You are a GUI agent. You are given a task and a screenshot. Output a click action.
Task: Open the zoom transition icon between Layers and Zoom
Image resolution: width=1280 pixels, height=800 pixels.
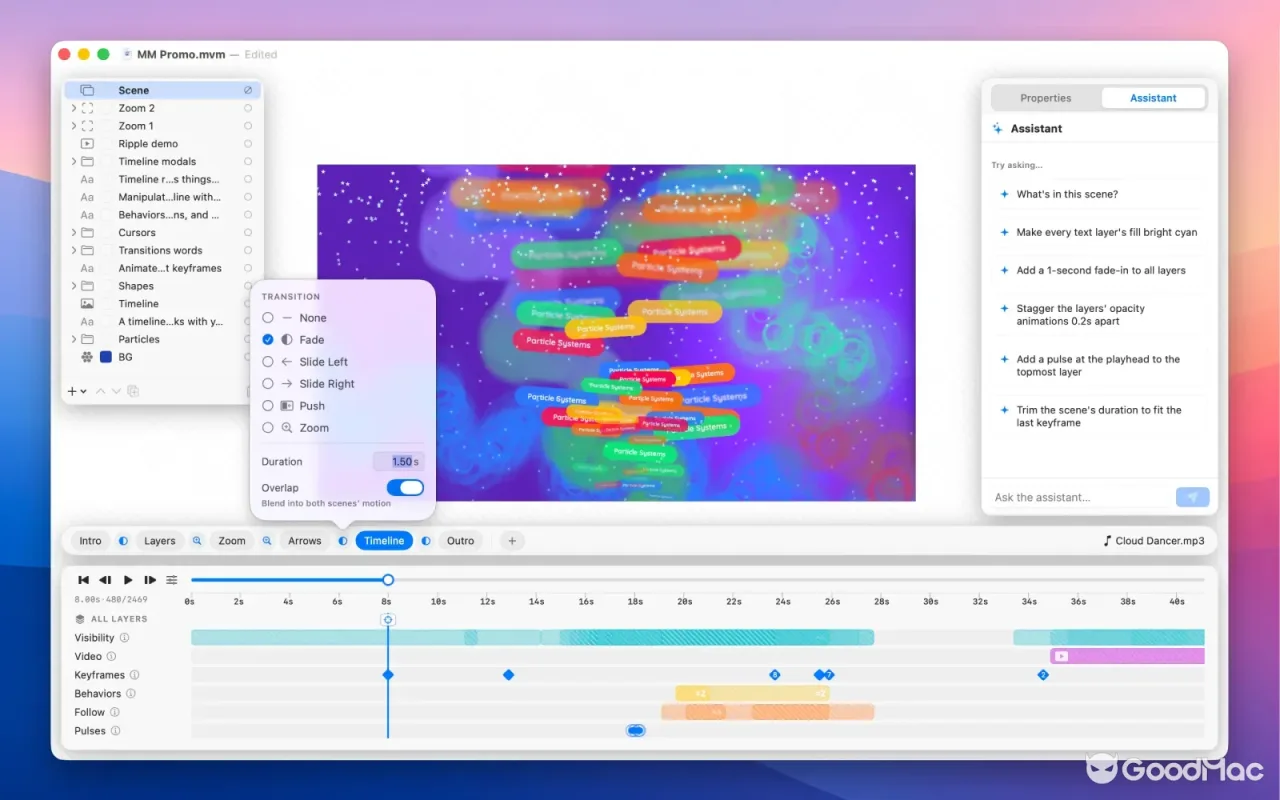[197, 541]
